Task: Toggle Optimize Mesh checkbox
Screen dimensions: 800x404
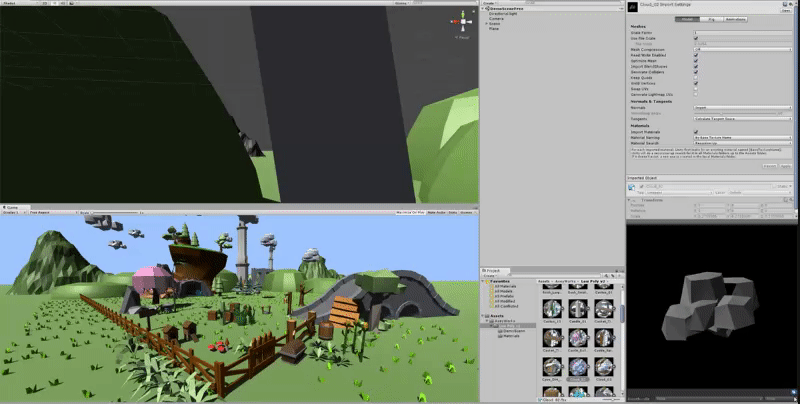Action: pyautogui.click(x=695, y=61)
